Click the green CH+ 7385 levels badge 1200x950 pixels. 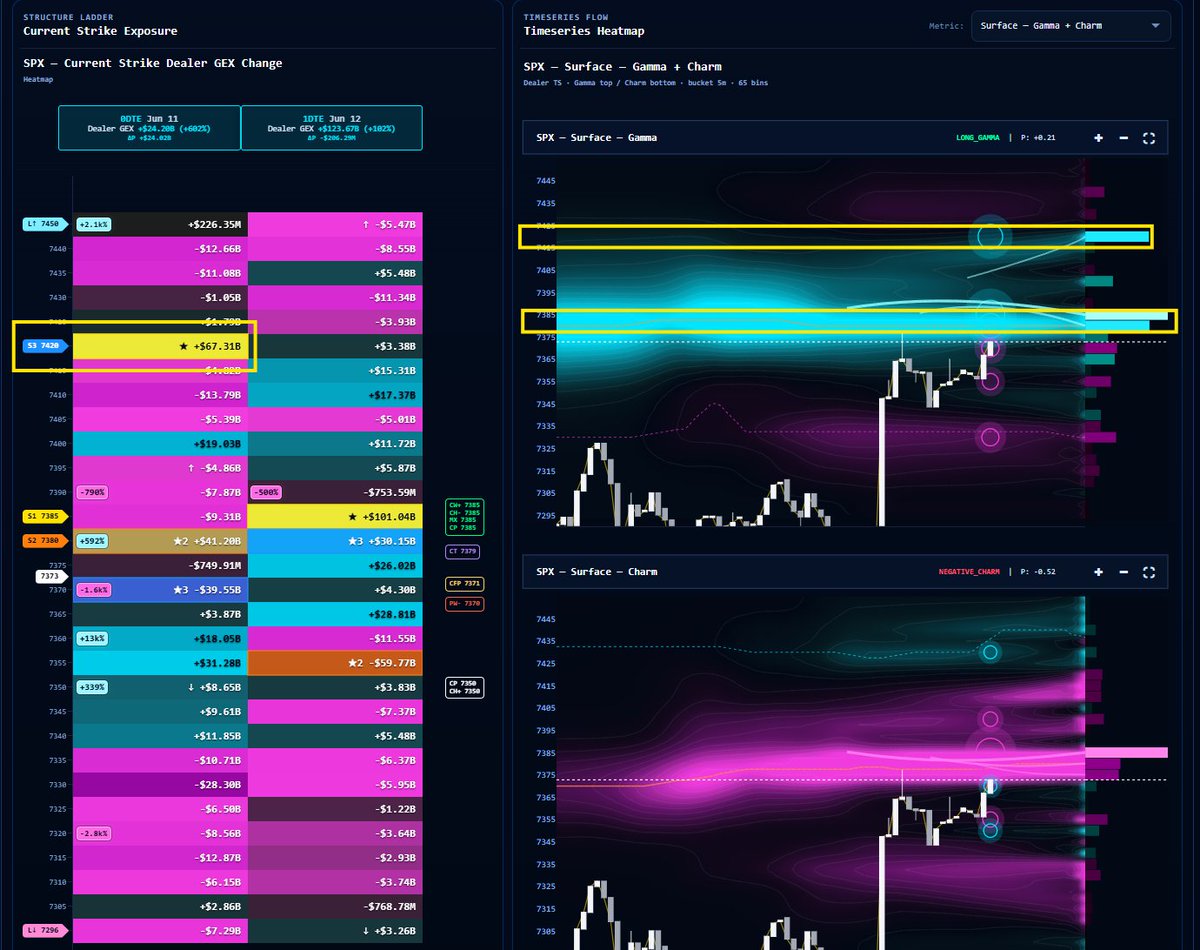[x=465, y=516]
